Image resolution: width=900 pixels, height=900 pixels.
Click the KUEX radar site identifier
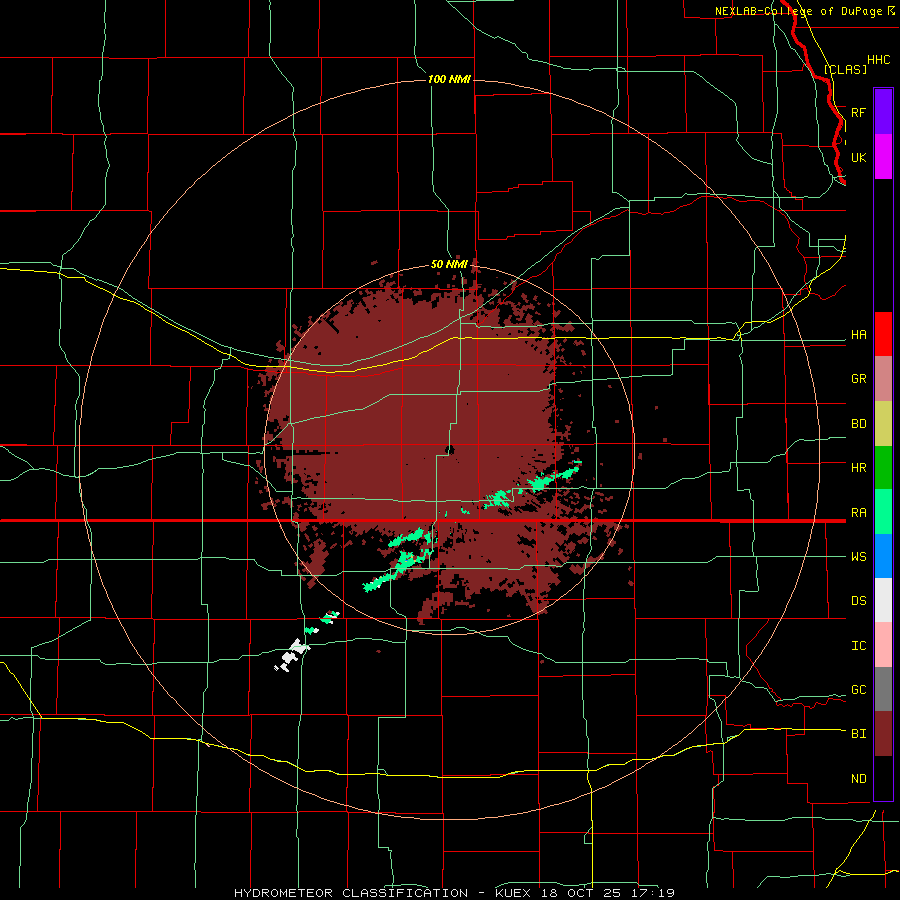[513, 893]
